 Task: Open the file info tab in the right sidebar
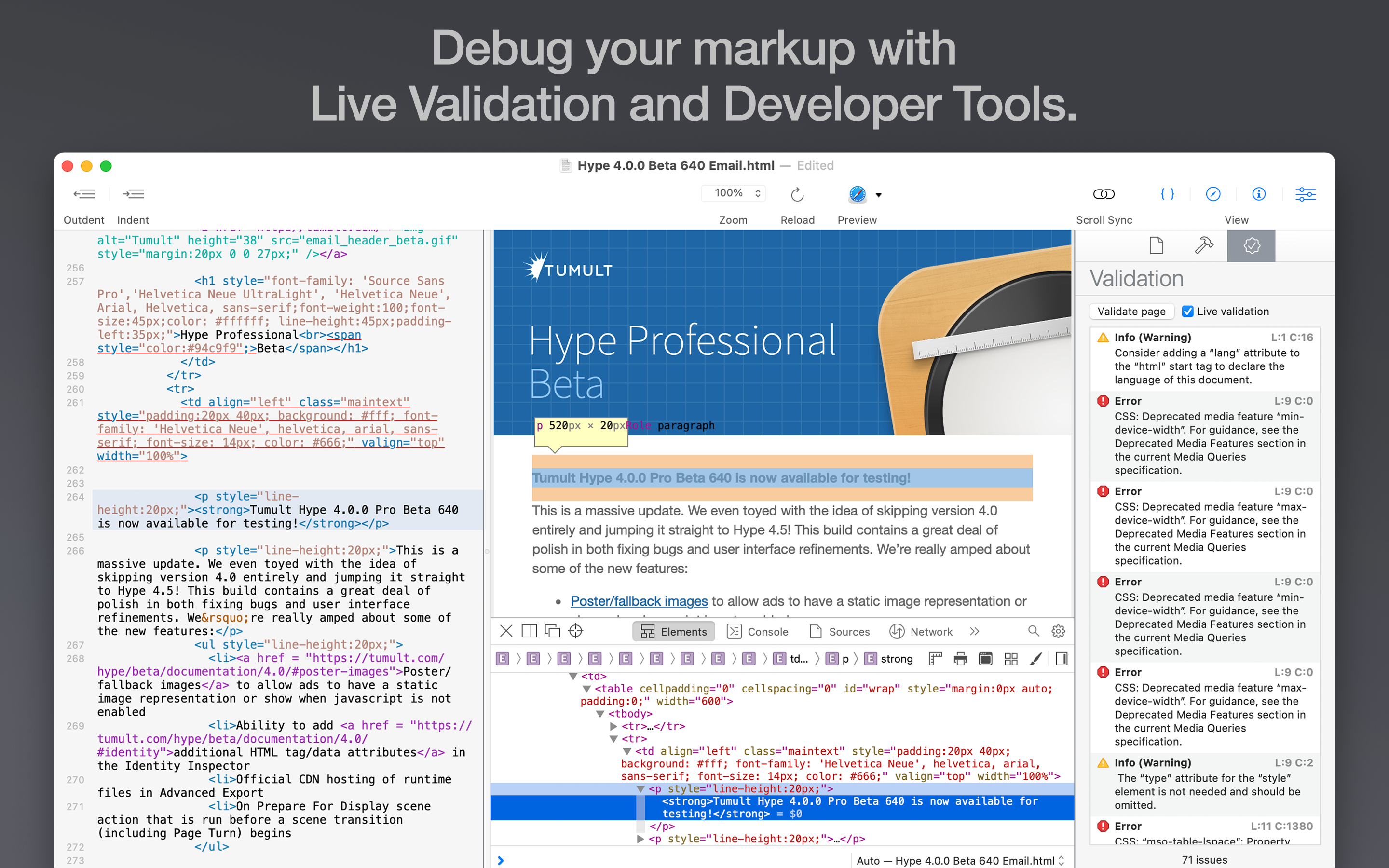[x=1156, y=246]
